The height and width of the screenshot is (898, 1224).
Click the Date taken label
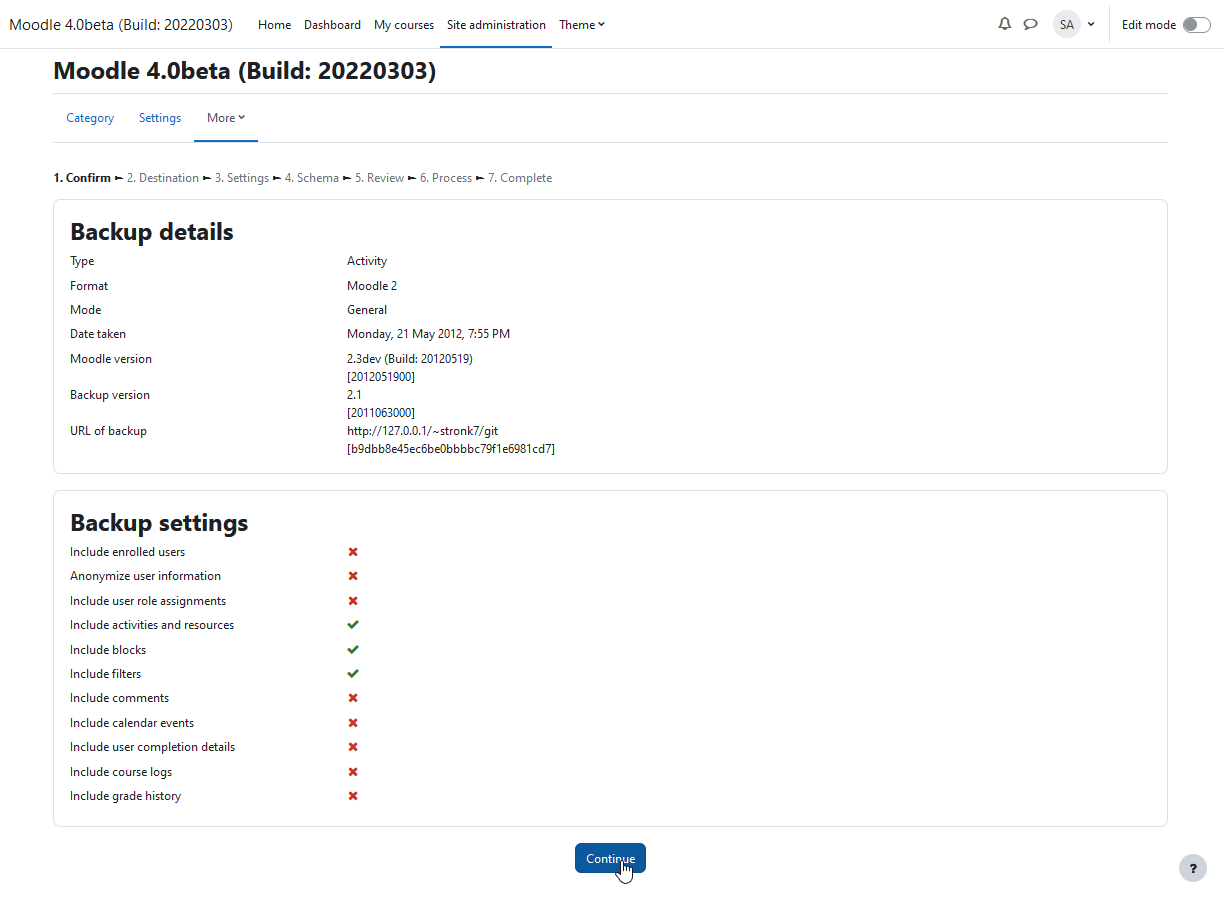98,334
